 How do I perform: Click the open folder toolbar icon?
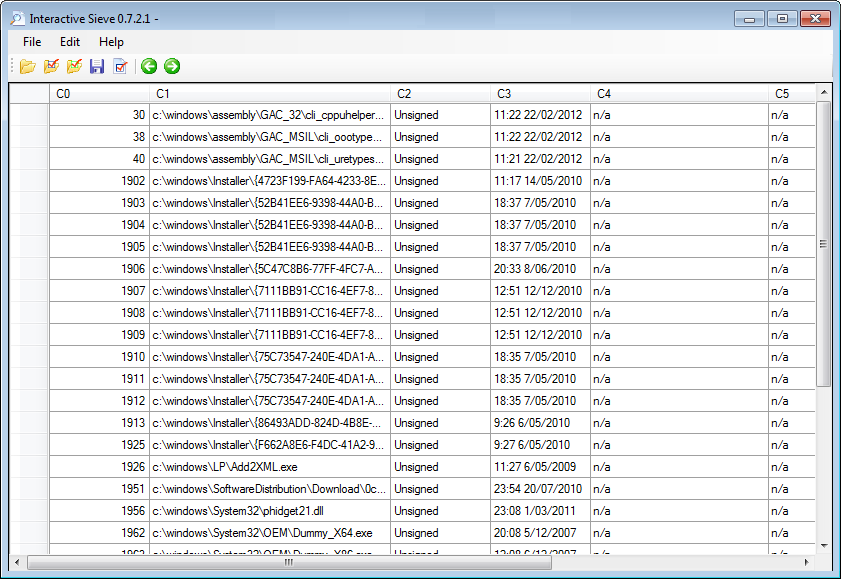27,67
